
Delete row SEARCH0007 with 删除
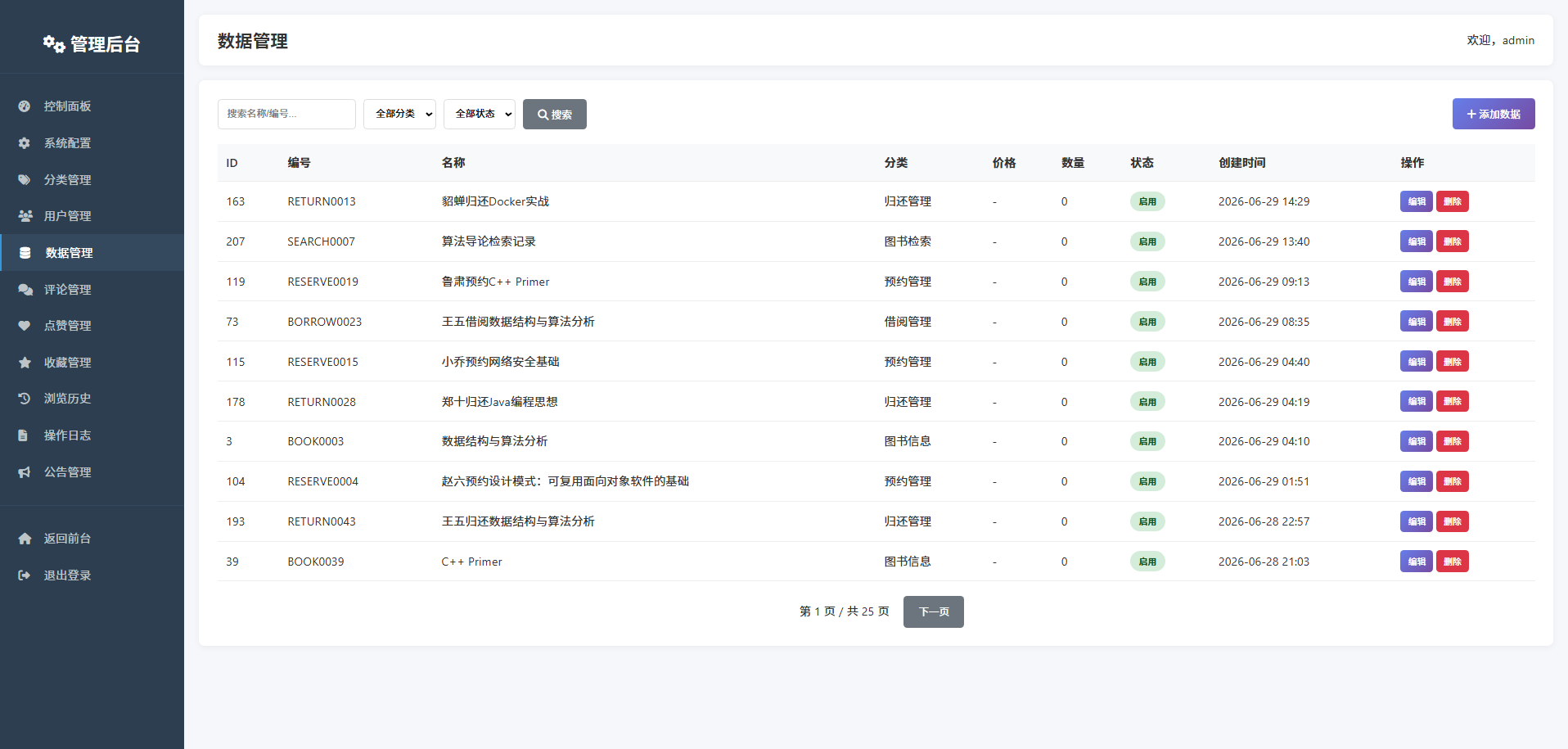[x=1453, y=241]
